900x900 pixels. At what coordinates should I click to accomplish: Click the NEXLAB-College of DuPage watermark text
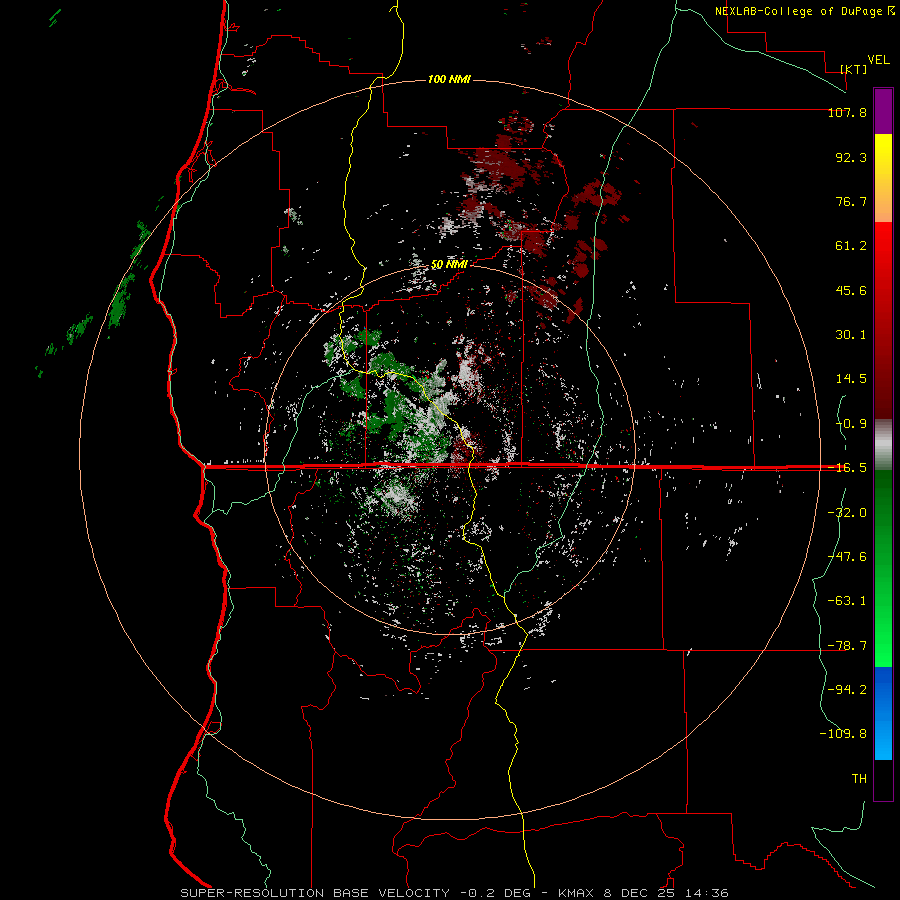pyautogui.click(x=800, y=11)
